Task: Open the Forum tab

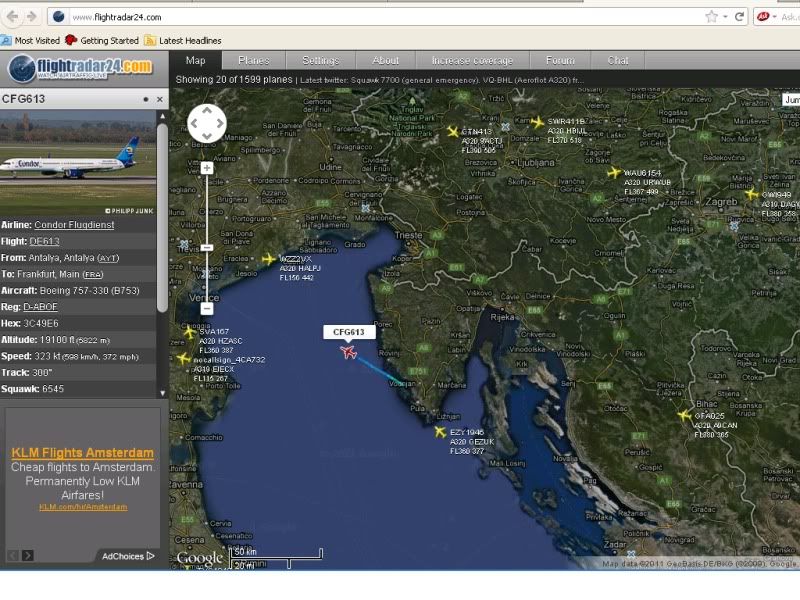Action: point(560,60)
